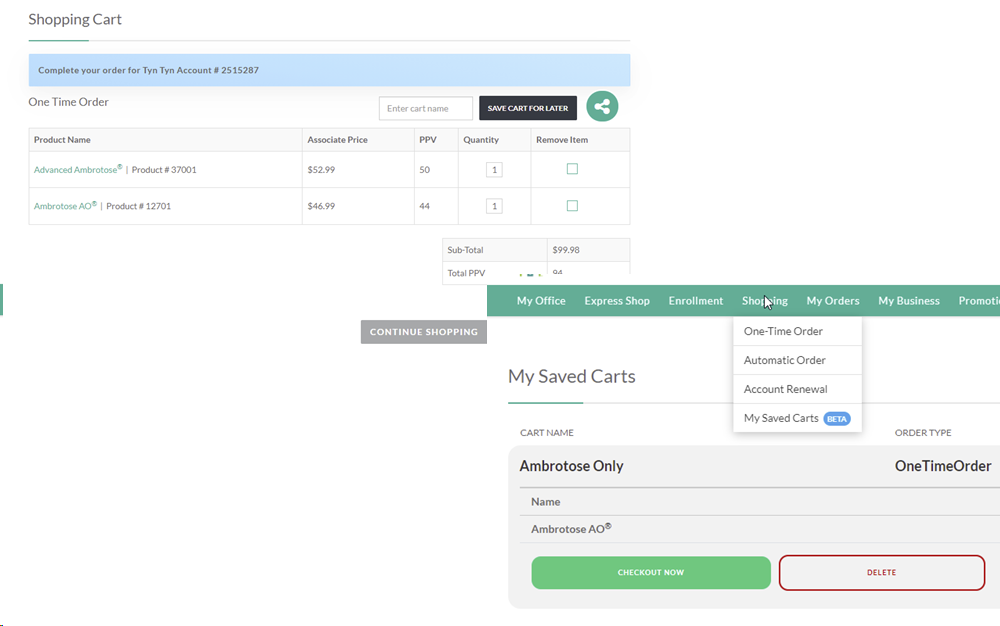This screenshot has height=626, width=1000.
Task: Click the Enter cart name field
Action: coord(425,108)
